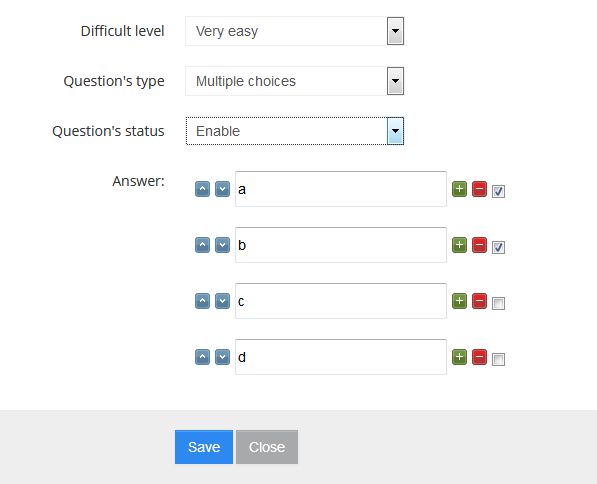Delete answer 'd' with red minus icon
Screen dimensions: 597x484
point(479,357)
